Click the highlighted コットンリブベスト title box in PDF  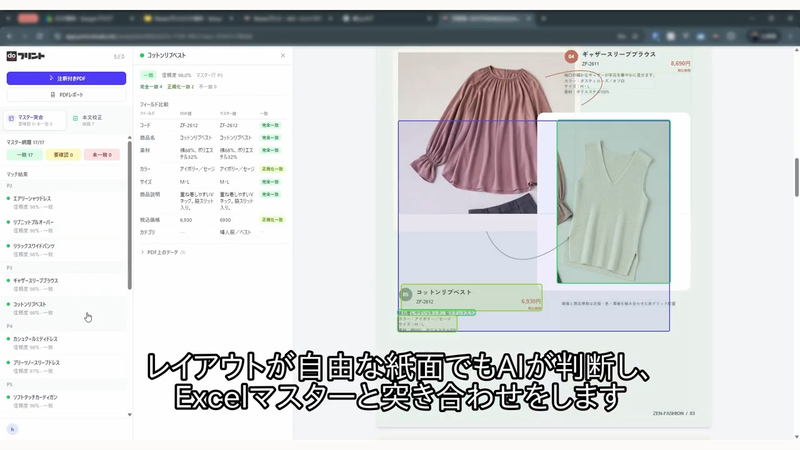(x=471, y=297)
